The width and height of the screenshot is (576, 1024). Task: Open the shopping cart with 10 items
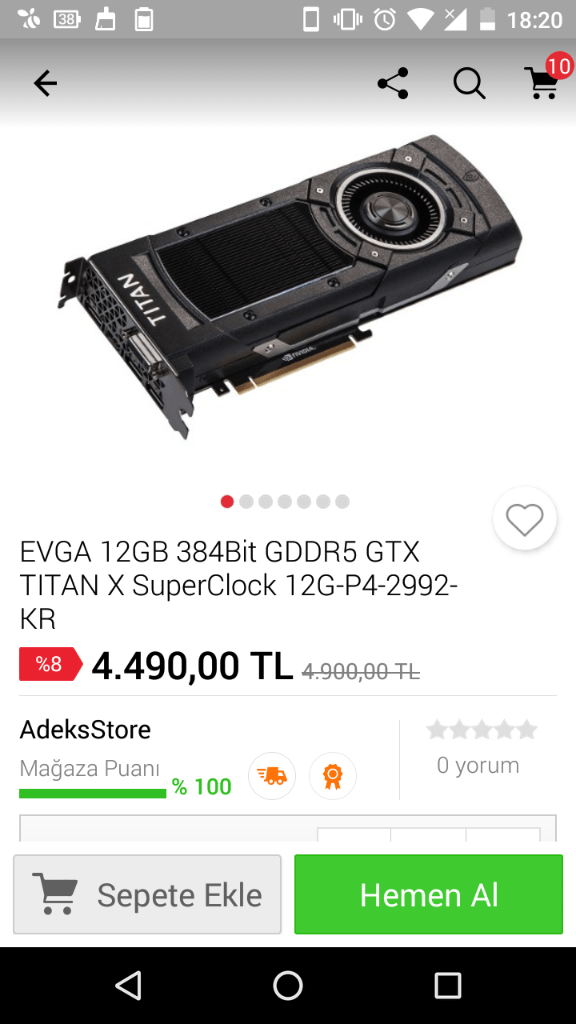pos(545,80)
